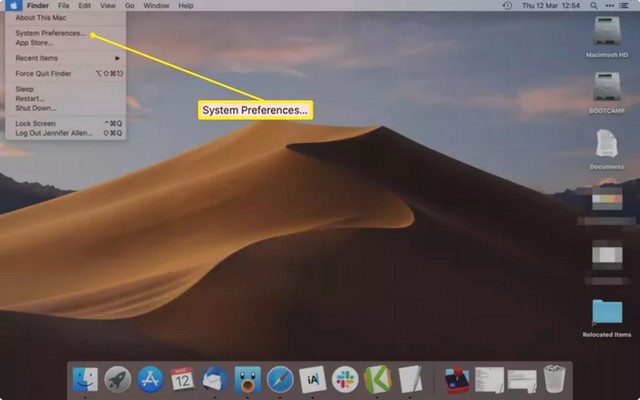The image size is (640, 400).
Task: Launch Safari from the dock
Action: coord(279,379)
